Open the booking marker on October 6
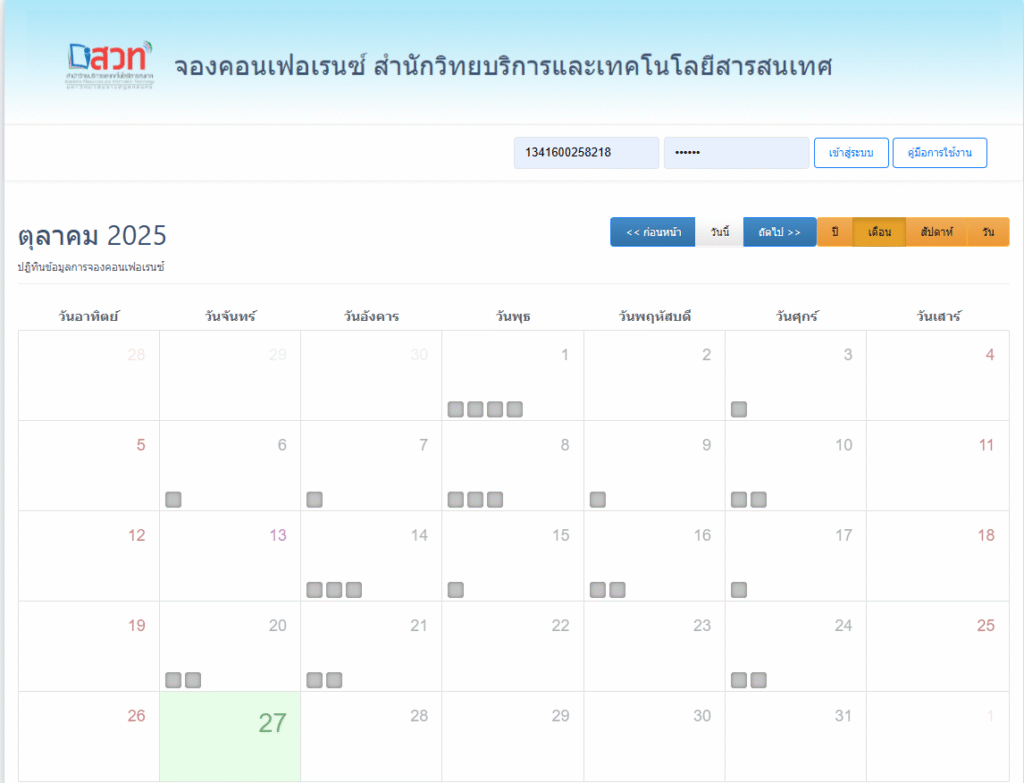Viewport: 1024px width, 783px height. click(173, 499)
